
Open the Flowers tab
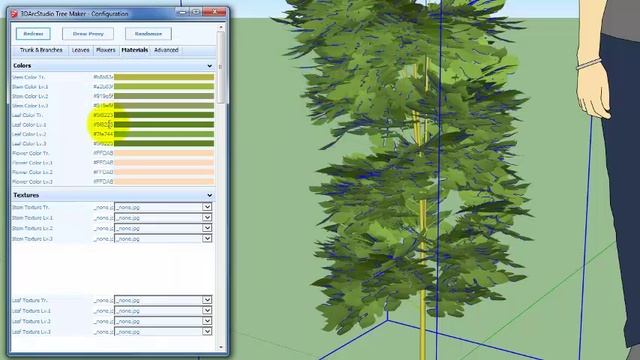click(x=106, y=50)
